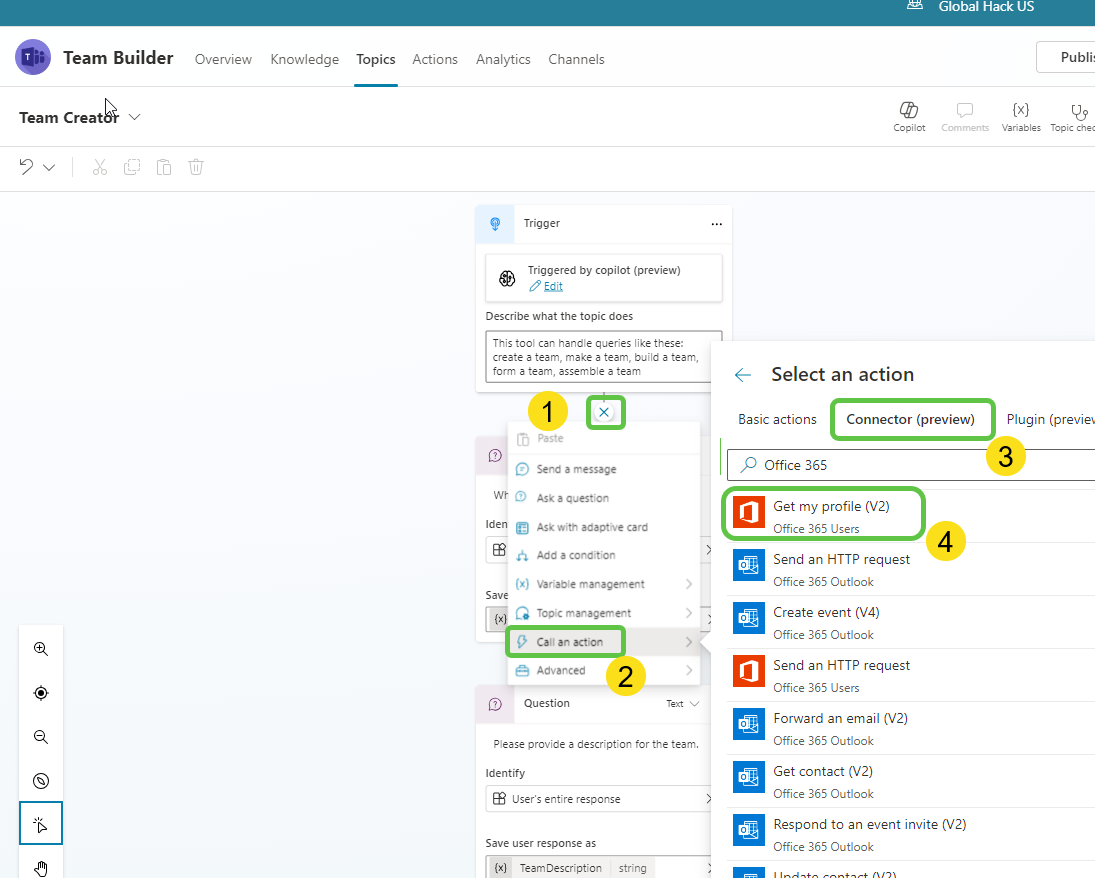Click the undo arrow icon
This screenshot has width=1095, height=878.
[29, 166]
